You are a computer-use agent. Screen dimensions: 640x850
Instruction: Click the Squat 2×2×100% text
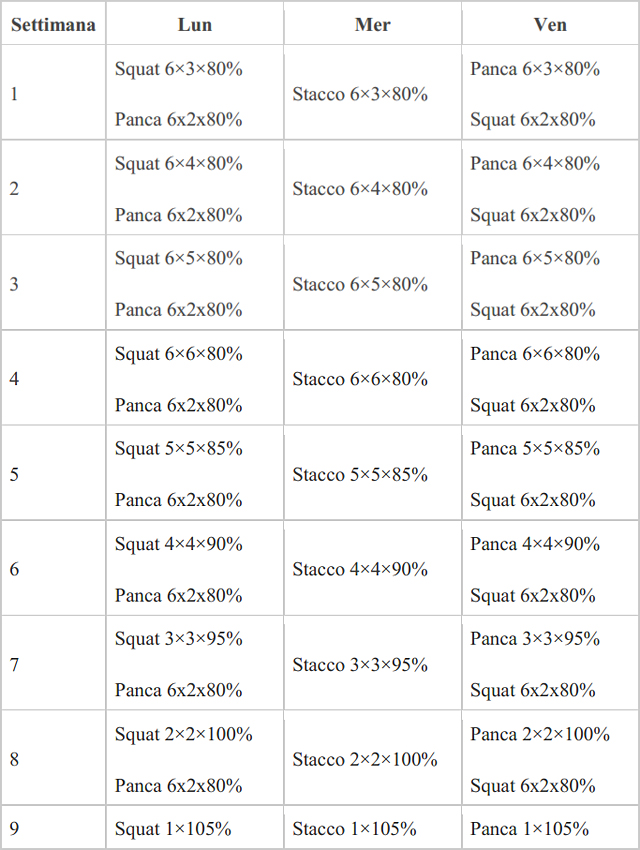pyautogui.click(x=183, y=734)
